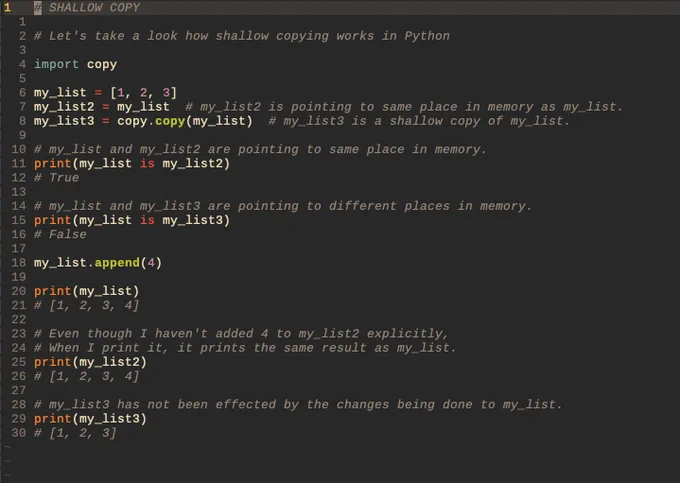Screen dimensions: 680x483
Task: Click the orange current line number 1
Action: coord(7,7)
